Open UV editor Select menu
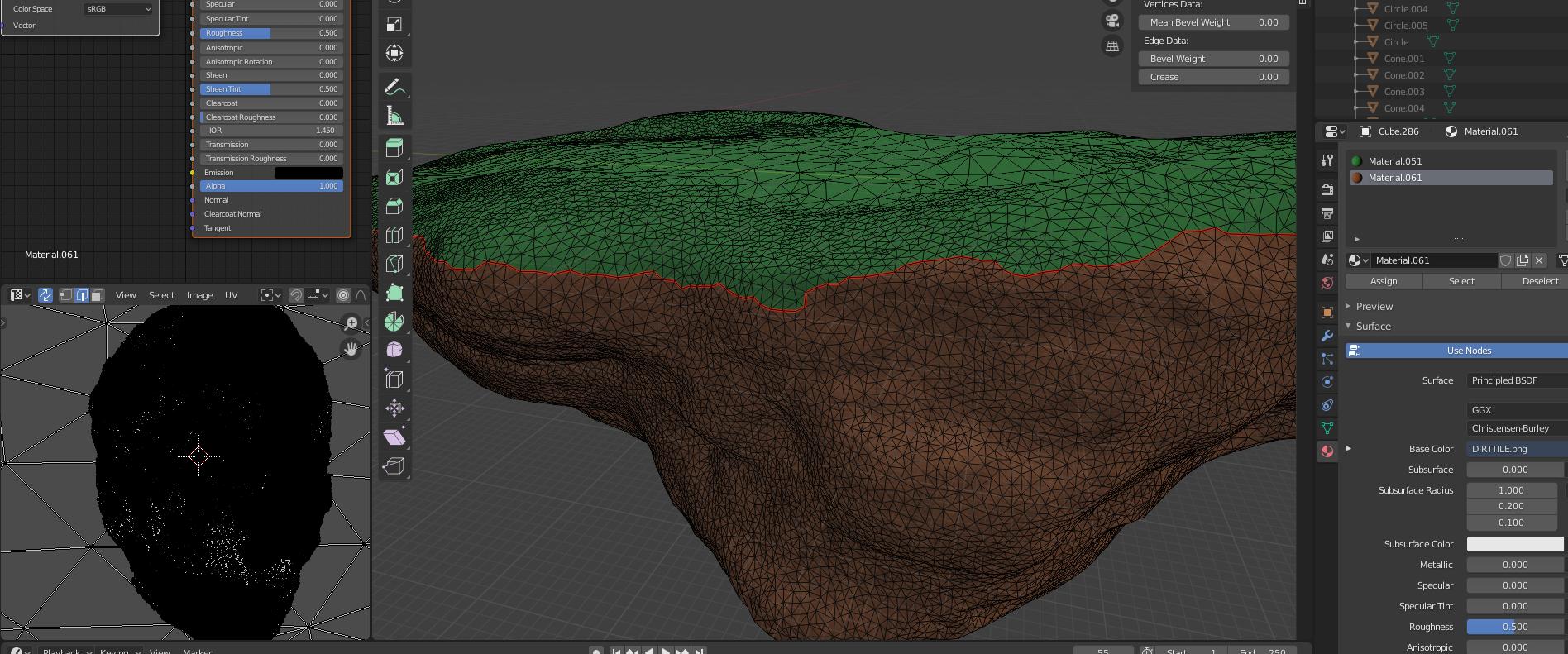The height and width of the screenshot is (654, 1568). pos(161,295)
